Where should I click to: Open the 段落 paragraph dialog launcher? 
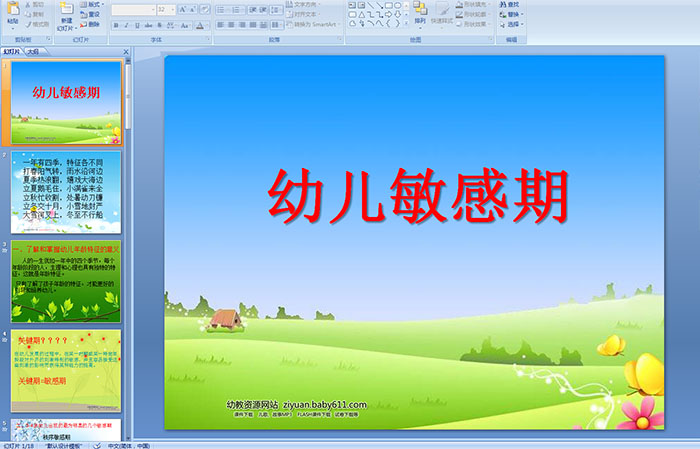tap(340, 39)
